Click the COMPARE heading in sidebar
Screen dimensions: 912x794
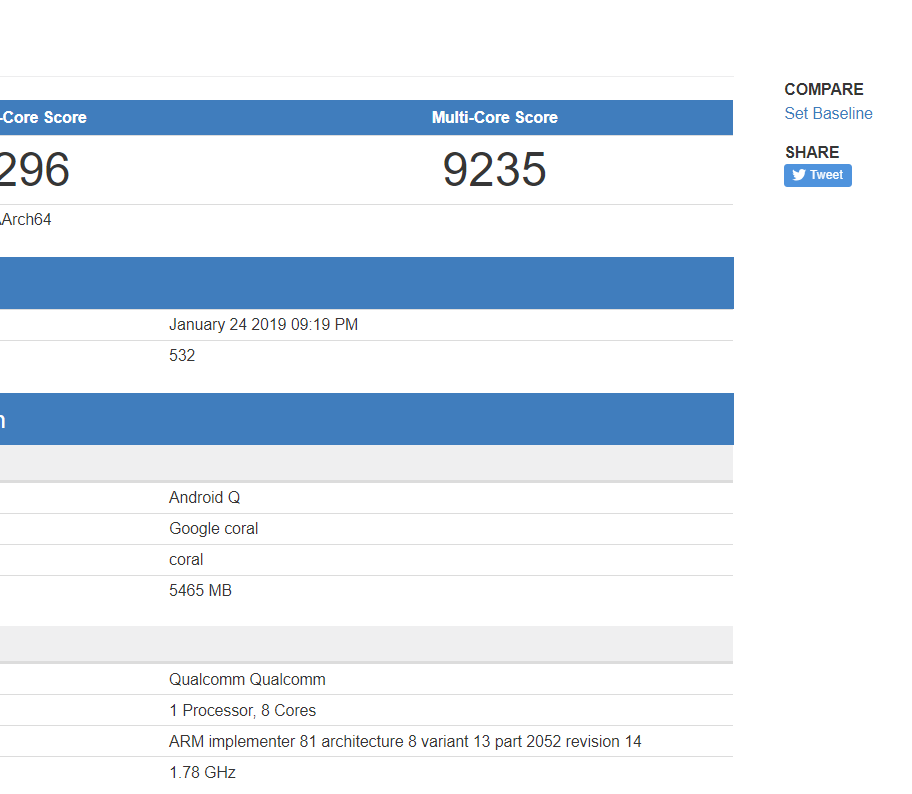[x=823, y=89]
